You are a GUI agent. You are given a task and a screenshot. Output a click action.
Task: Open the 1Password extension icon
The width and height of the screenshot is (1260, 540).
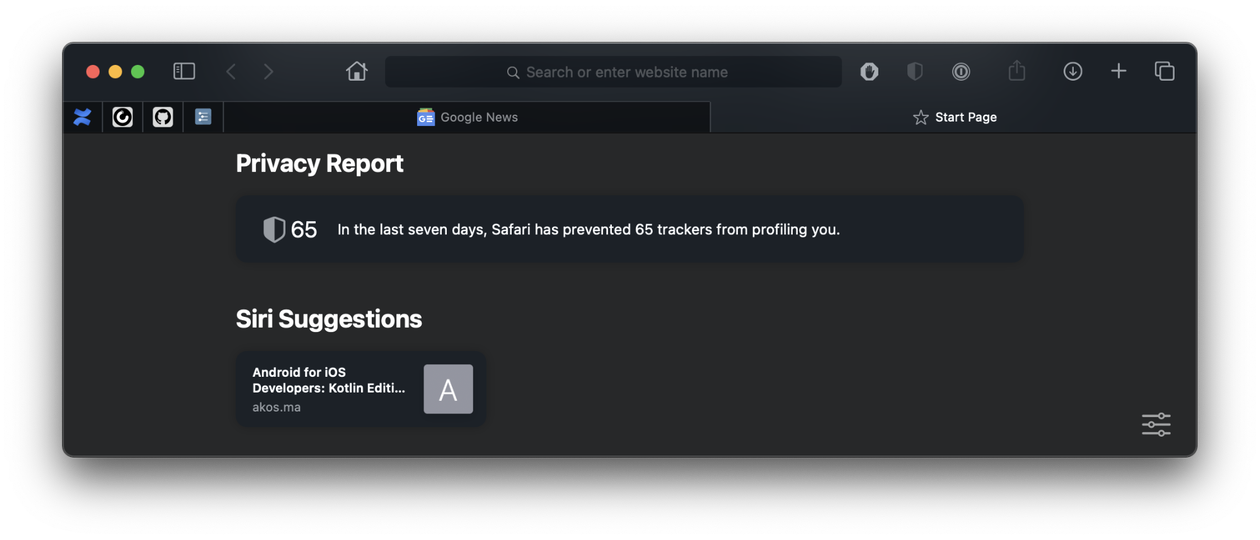point(960,71)
